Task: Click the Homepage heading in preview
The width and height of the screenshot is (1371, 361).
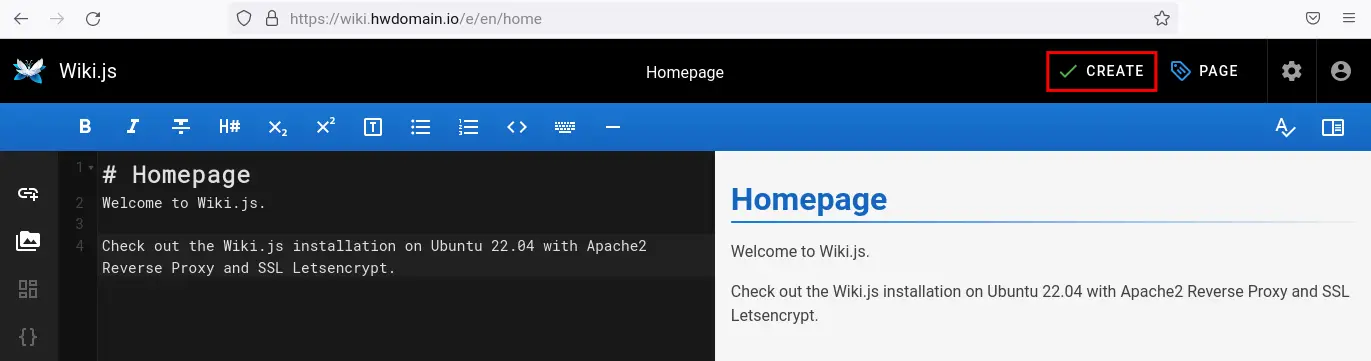Action: point(809,199)
